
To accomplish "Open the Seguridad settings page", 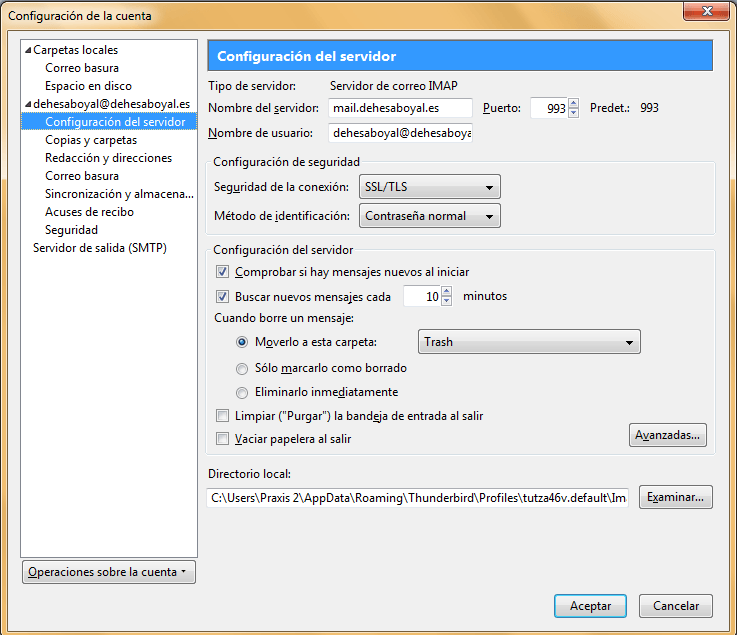I will tap(71, 230).
